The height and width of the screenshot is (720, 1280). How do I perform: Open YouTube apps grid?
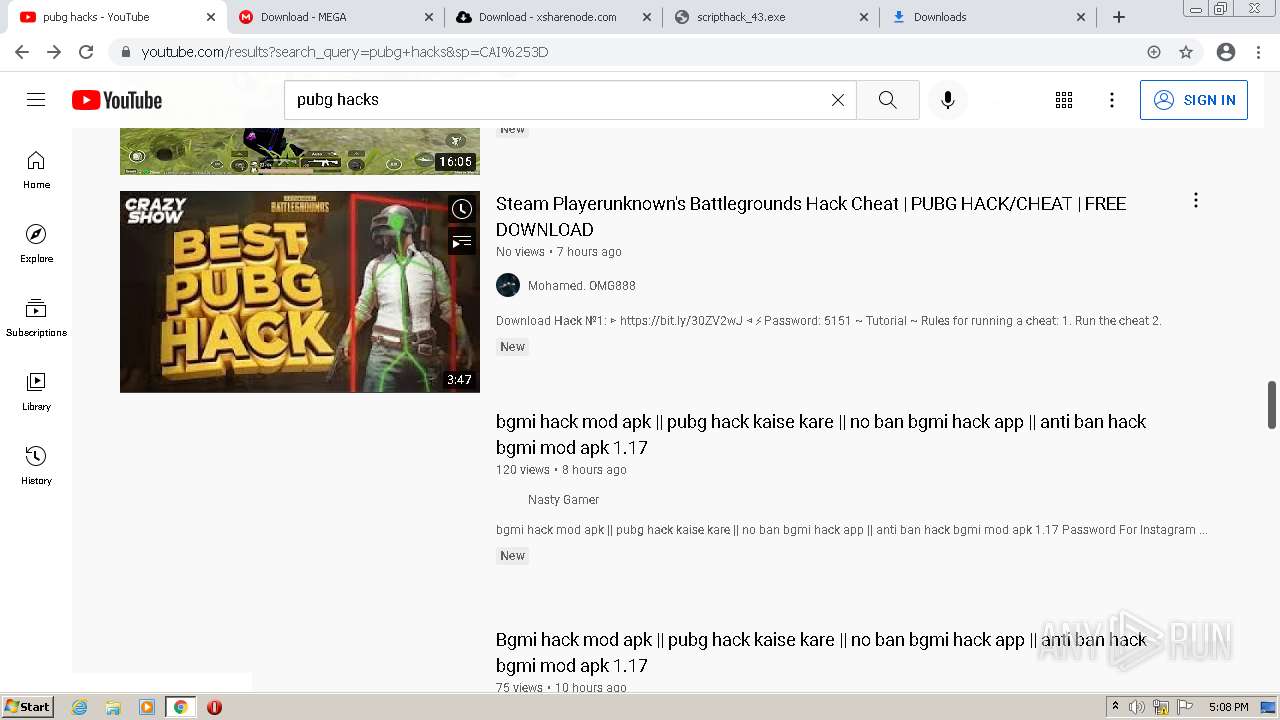click(1064, 100)
